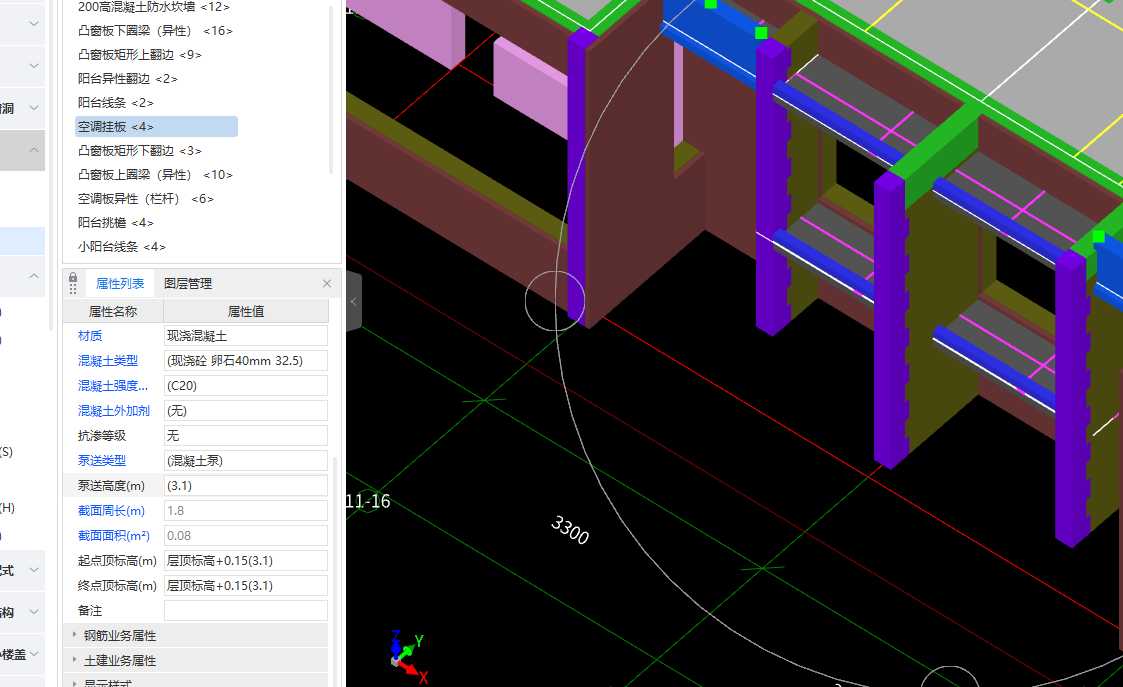Click the blue 混凝土类型 property name
Viewport: 1123px width, 687px height.
click(108, 361)
